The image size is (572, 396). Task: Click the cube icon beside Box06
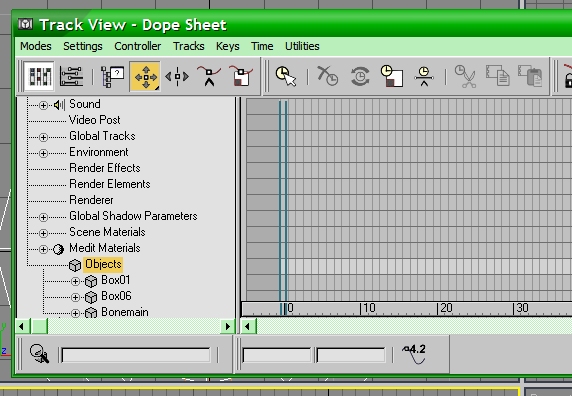tap(91, 298)
